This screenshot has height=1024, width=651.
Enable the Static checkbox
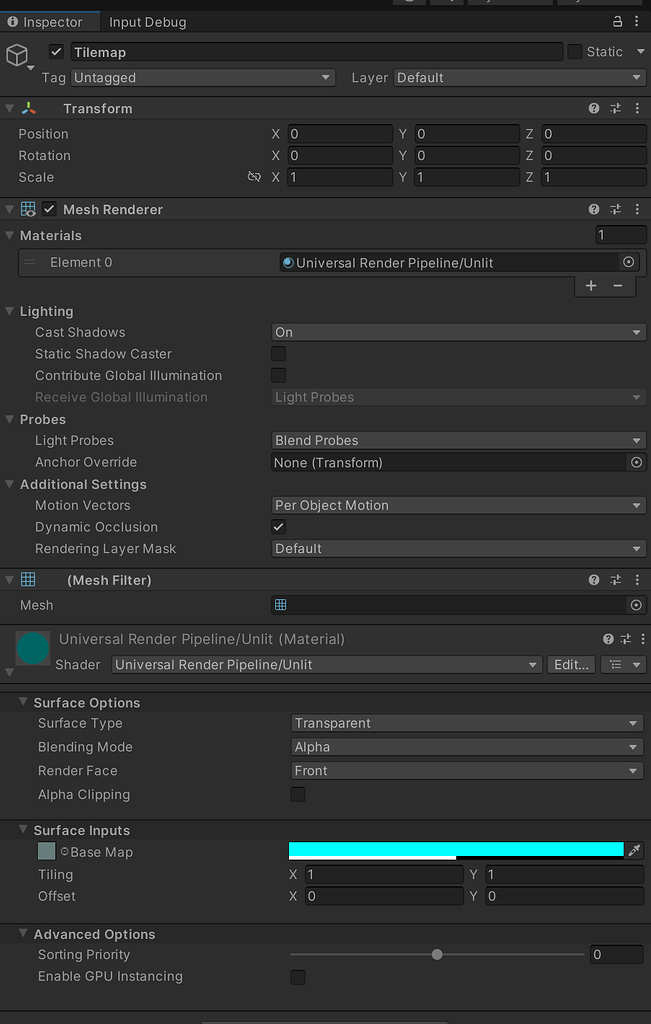click(x=575, y=52)
